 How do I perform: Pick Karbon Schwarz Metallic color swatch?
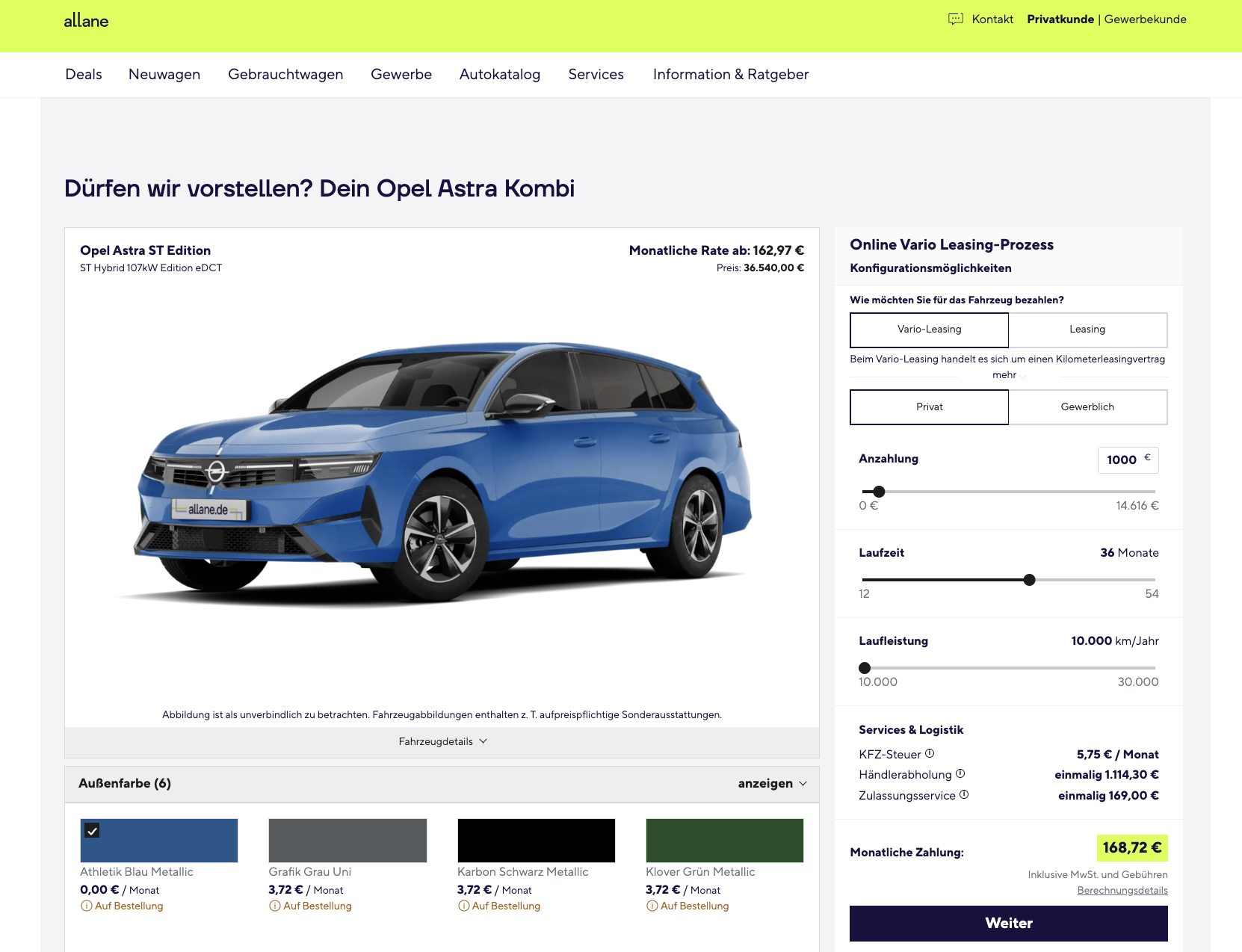pyautogui.click(x=536, y=841)
